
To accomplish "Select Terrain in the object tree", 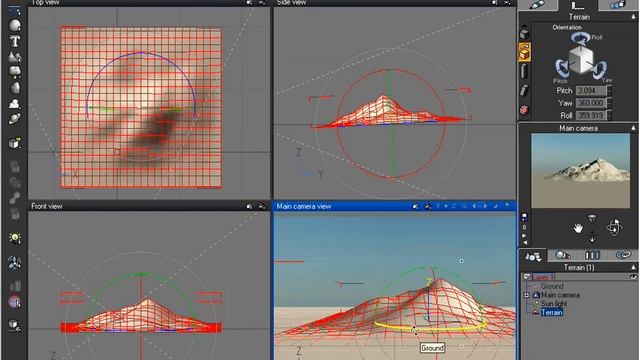I will pyautogui.click(x=552, y=312).
